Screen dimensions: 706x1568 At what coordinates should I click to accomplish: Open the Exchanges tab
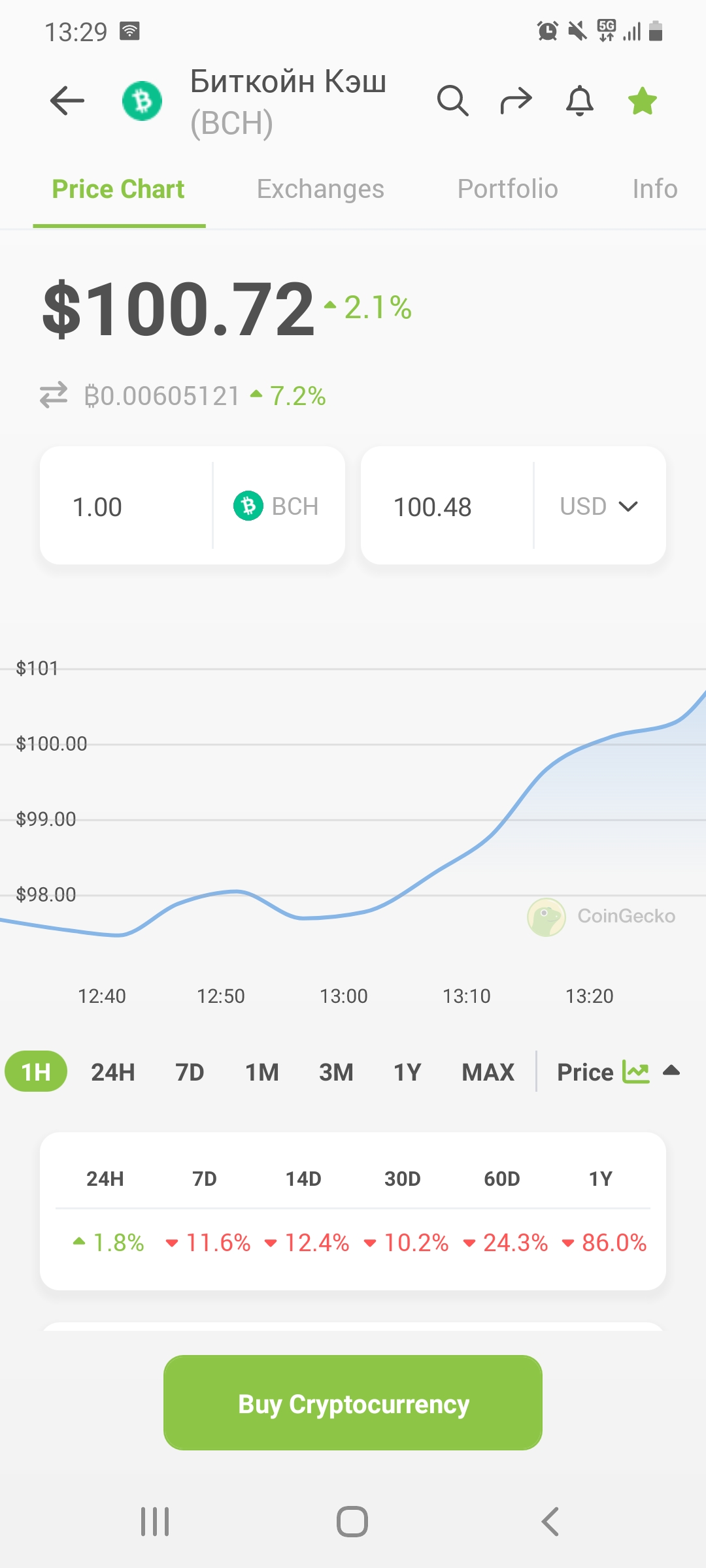(320, 189)
